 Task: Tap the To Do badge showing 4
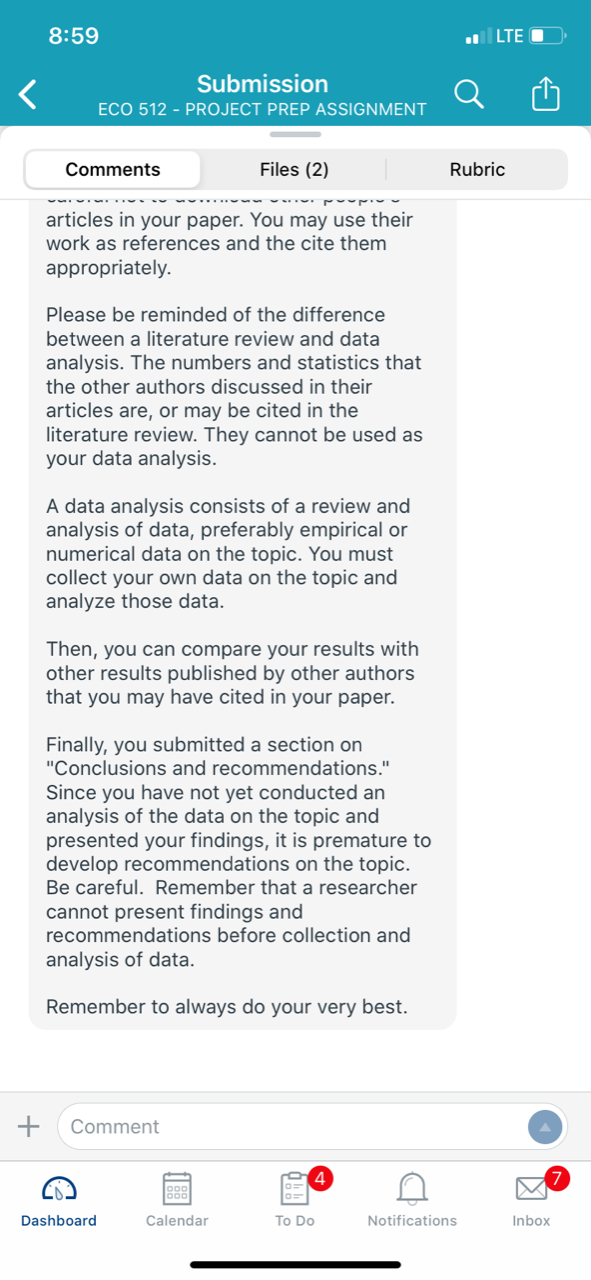point(320,1178)
